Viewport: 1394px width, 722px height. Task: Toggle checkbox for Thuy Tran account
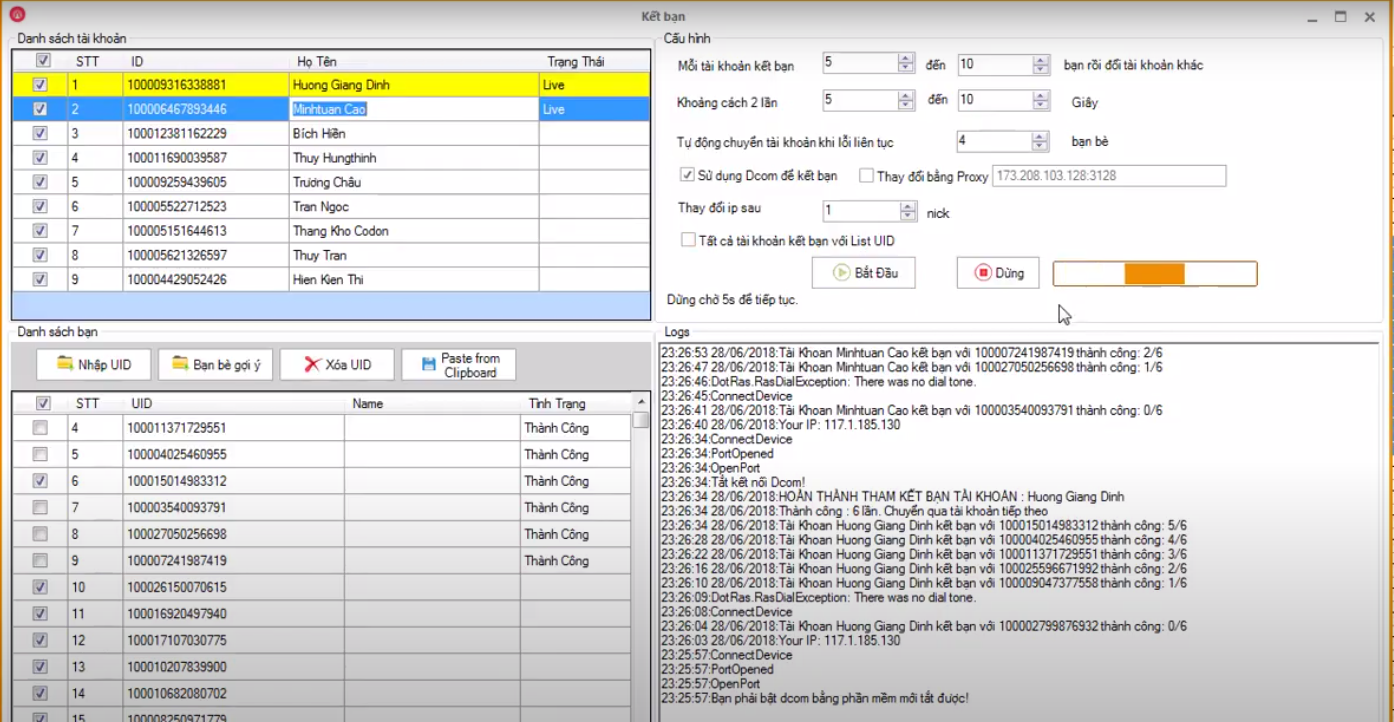click(x=40, y=255)
